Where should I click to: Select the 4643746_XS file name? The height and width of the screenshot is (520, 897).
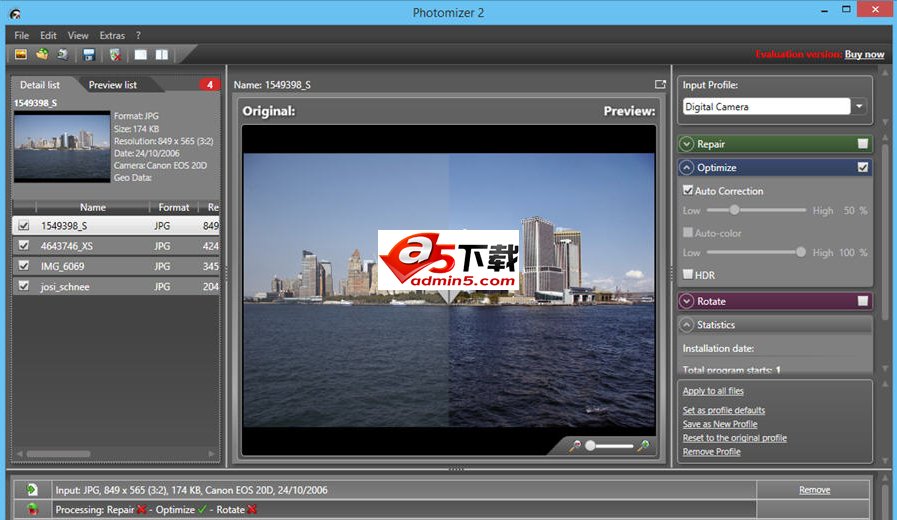coord(66,246)
